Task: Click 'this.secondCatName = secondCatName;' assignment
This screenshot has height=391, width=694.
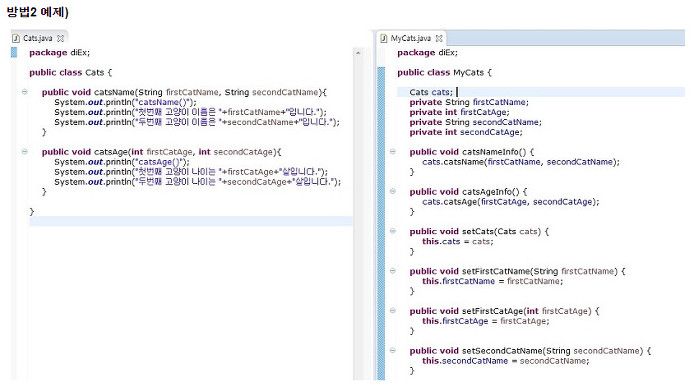Action: tap(506, 361)
